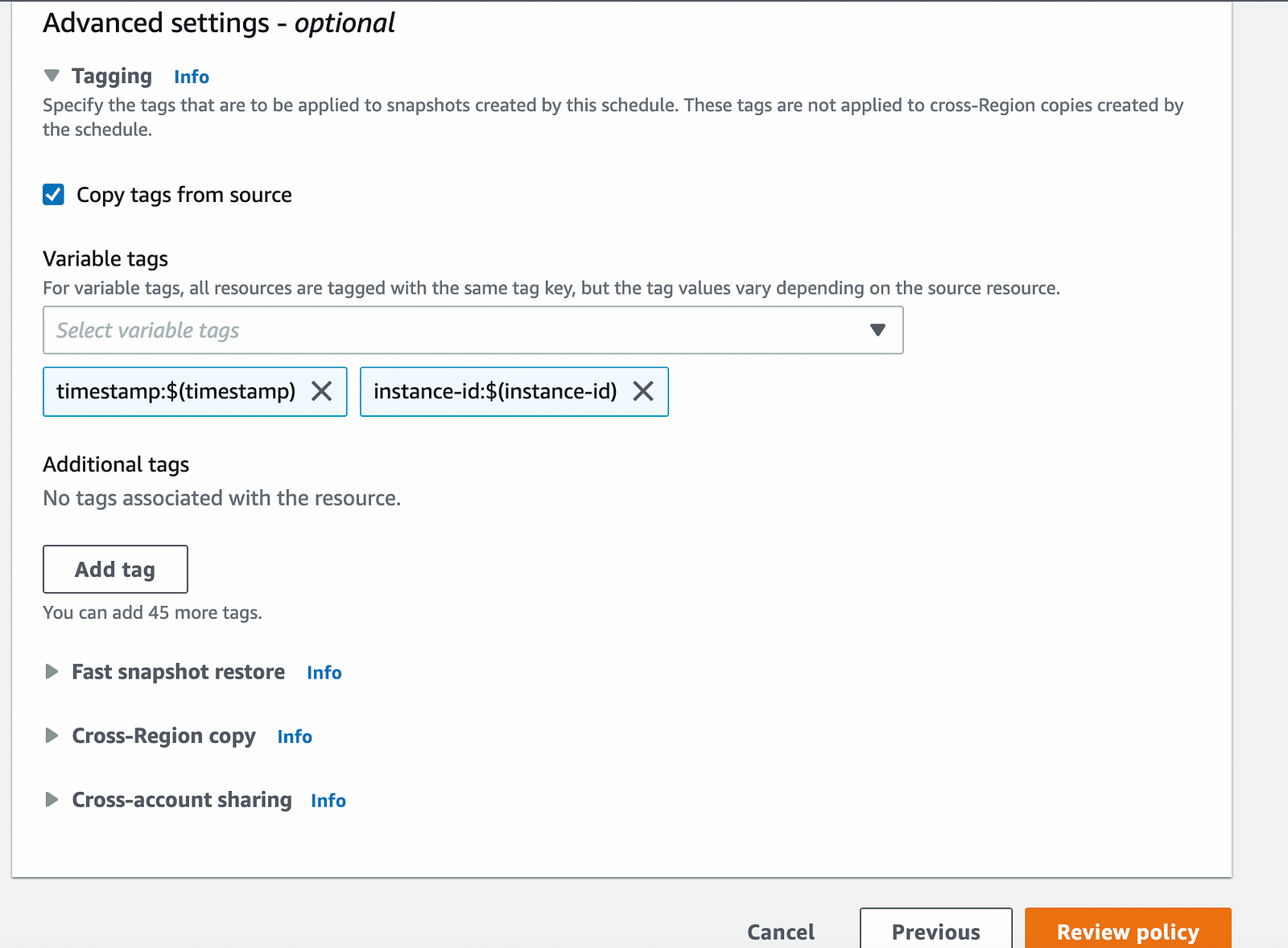Go back with the Previous button
Viewport: 1288px width, 948px height.
tap(936, 931)
